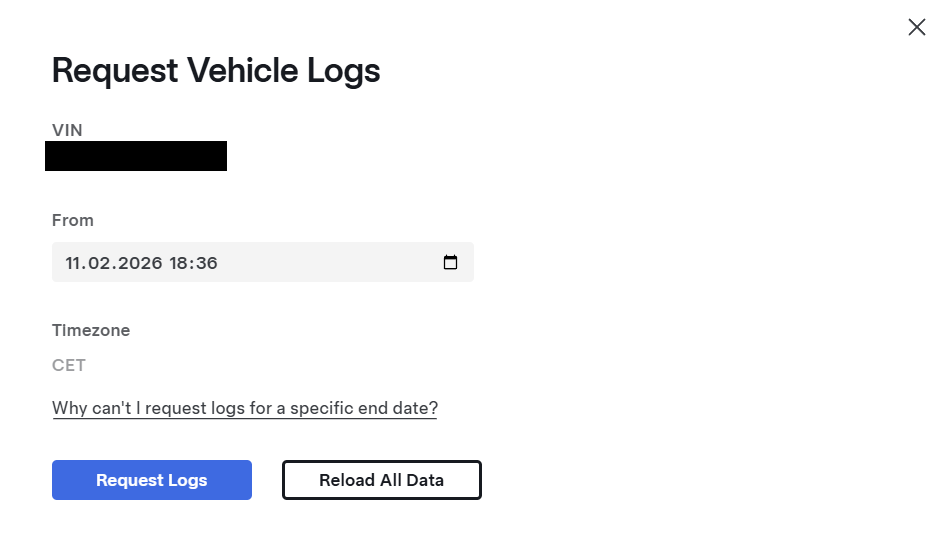Click empty space inside the From field
This screenshot has width=947, height=543.
(x=330, y=263)
